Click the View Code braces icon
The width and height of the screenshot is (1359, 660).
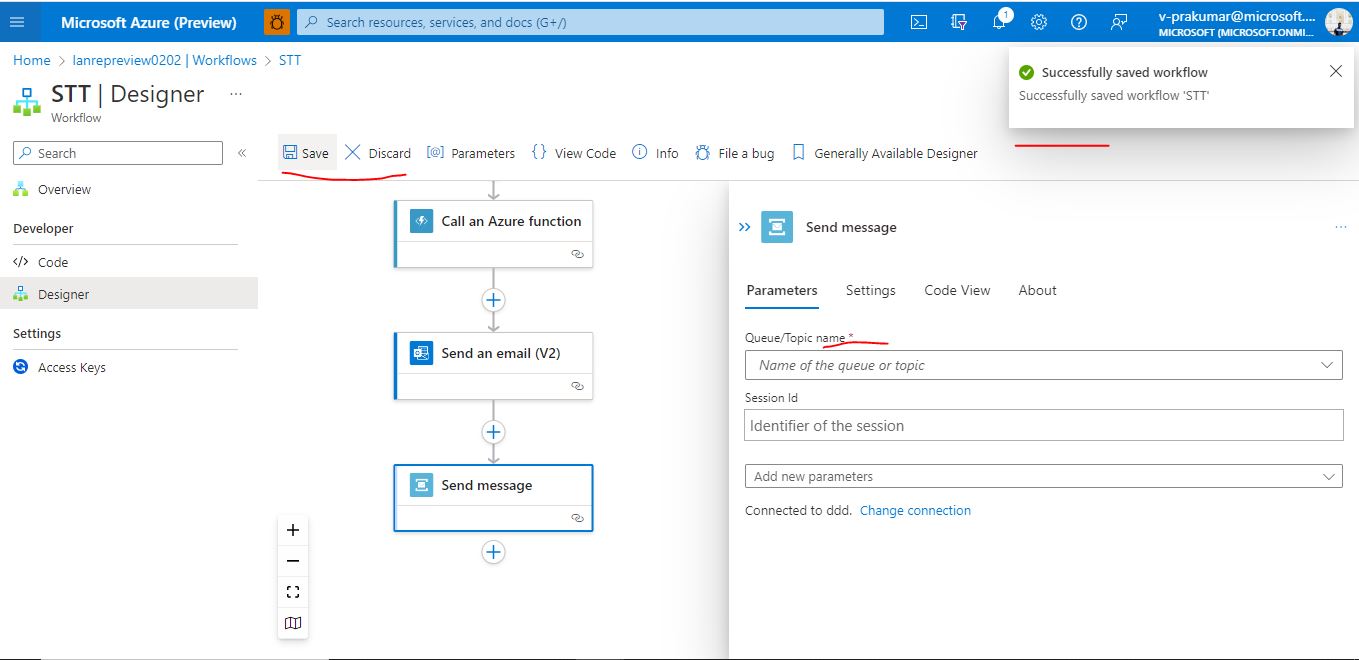pos(540,152)
